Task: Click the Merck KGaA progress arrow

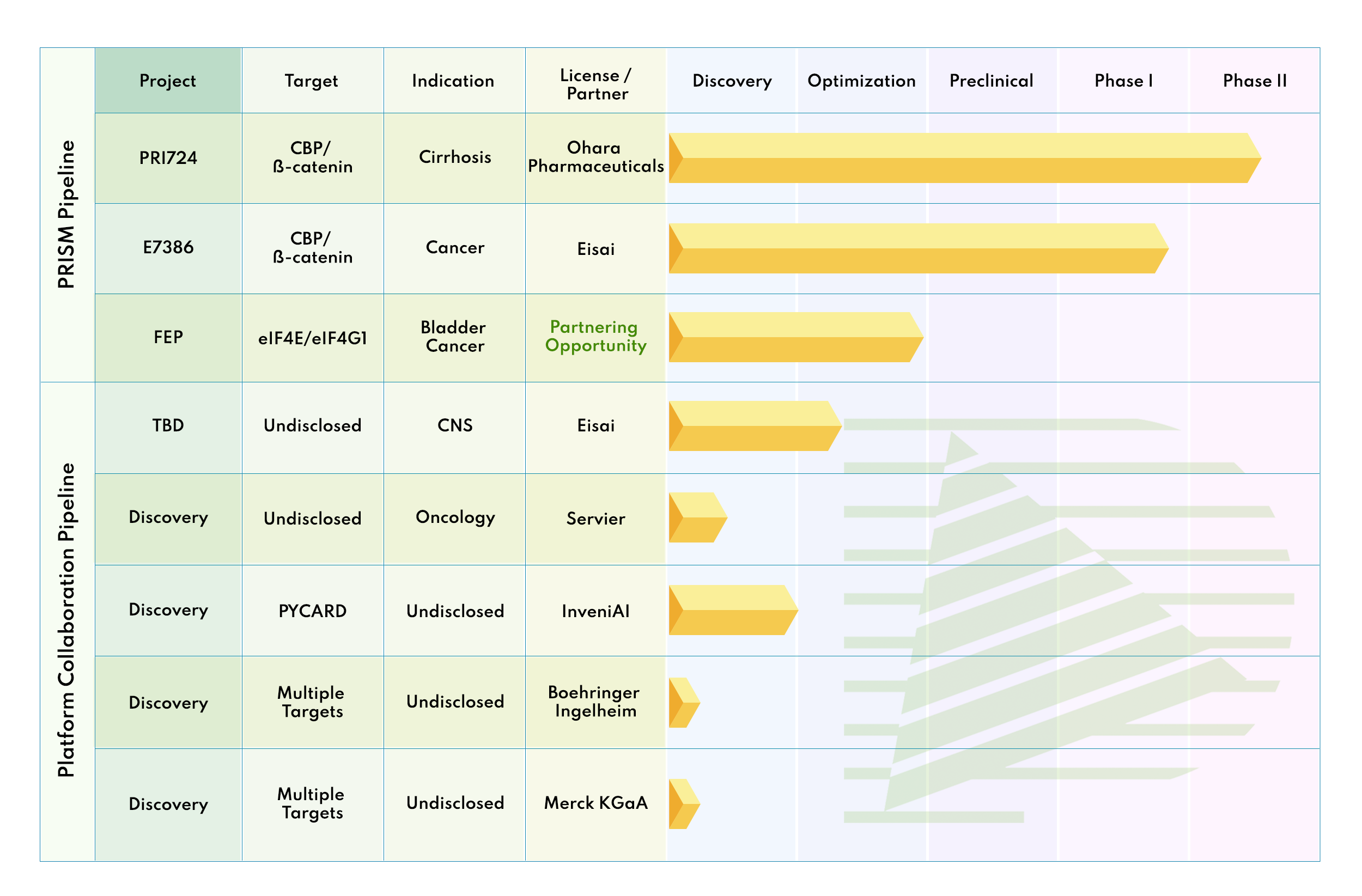Action: click(x=684, y=804)
